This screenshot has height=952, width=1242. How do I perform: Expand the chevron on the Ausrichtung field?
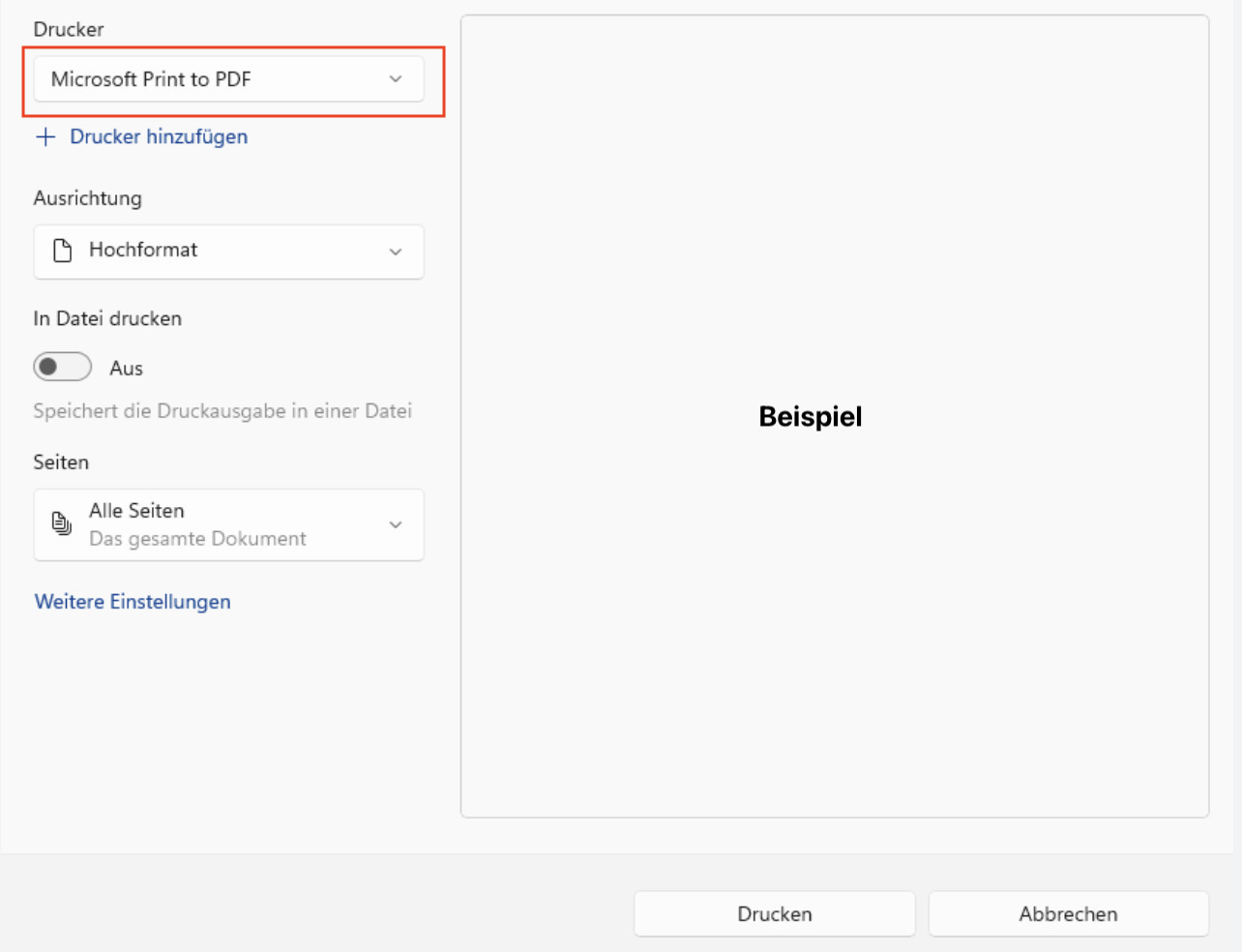click(x=395, y=252)
